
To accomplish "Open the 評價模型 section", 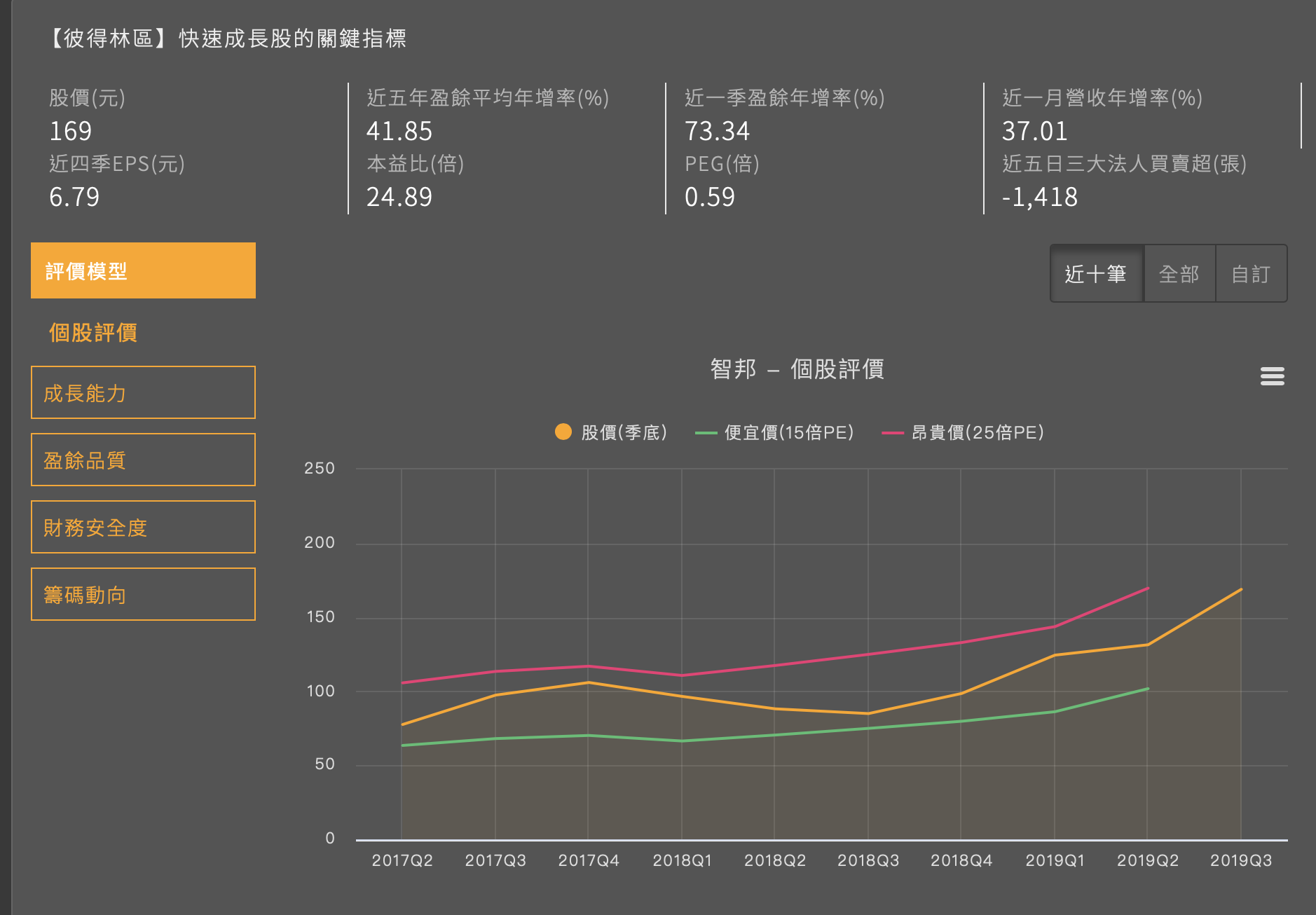I will pos(143,270).
